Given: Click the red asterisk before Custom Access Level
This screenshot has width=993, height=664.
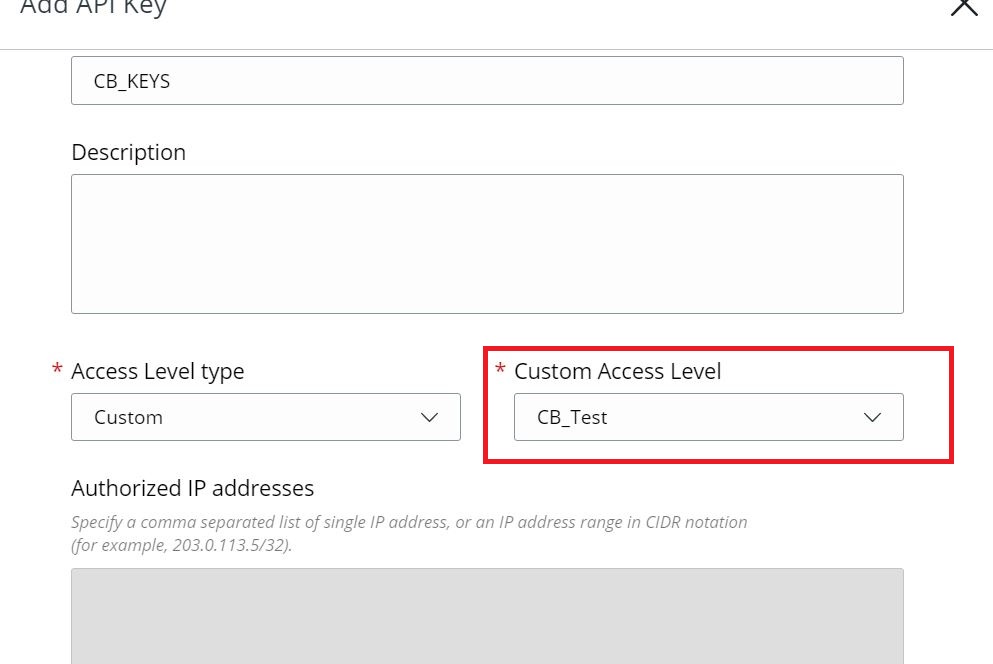Looking at the screenshot, I should point(500,371).
